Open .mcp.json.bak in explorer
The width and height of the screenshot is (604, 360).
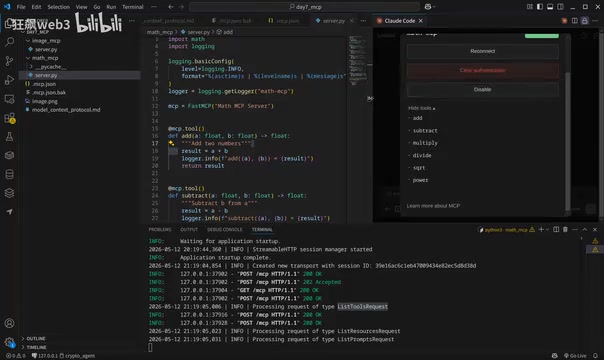(x=49, y=92)
